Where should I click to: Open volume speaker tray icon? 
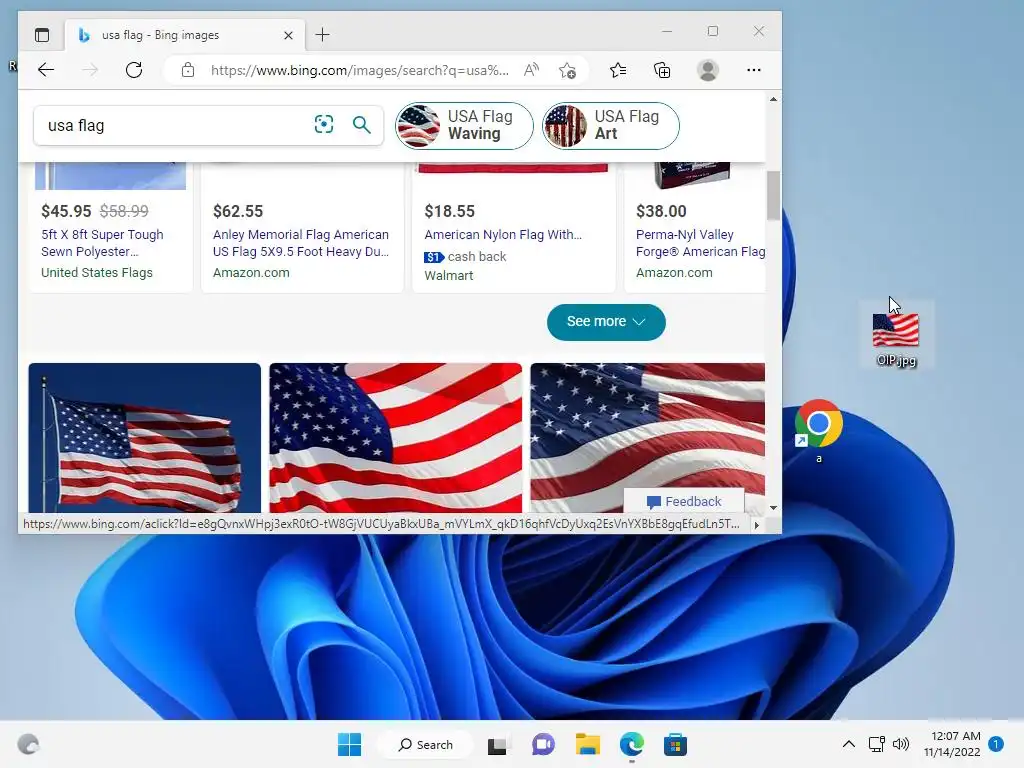(901, 744)
